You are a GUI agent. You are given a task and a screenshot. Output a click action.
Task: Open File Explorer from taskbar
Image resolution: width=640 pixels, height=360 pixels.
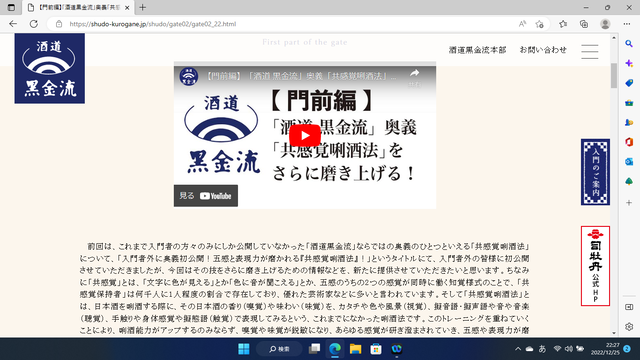[x=356, y=349]
